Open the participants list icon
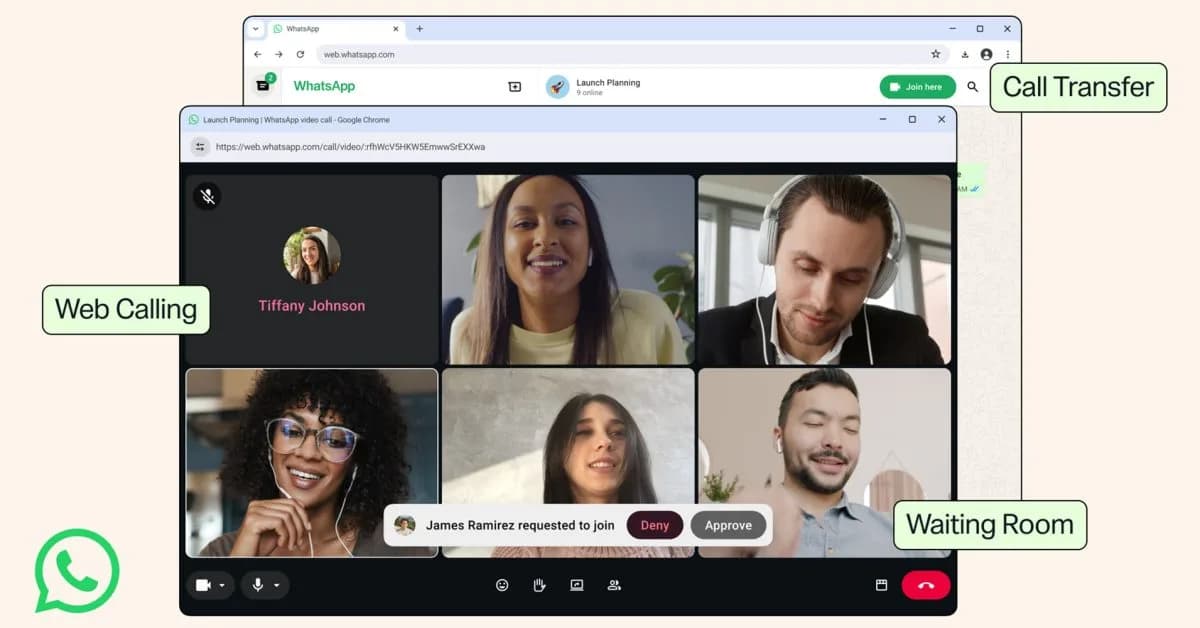Viewport: 1200px width, 628px height. 614,585
